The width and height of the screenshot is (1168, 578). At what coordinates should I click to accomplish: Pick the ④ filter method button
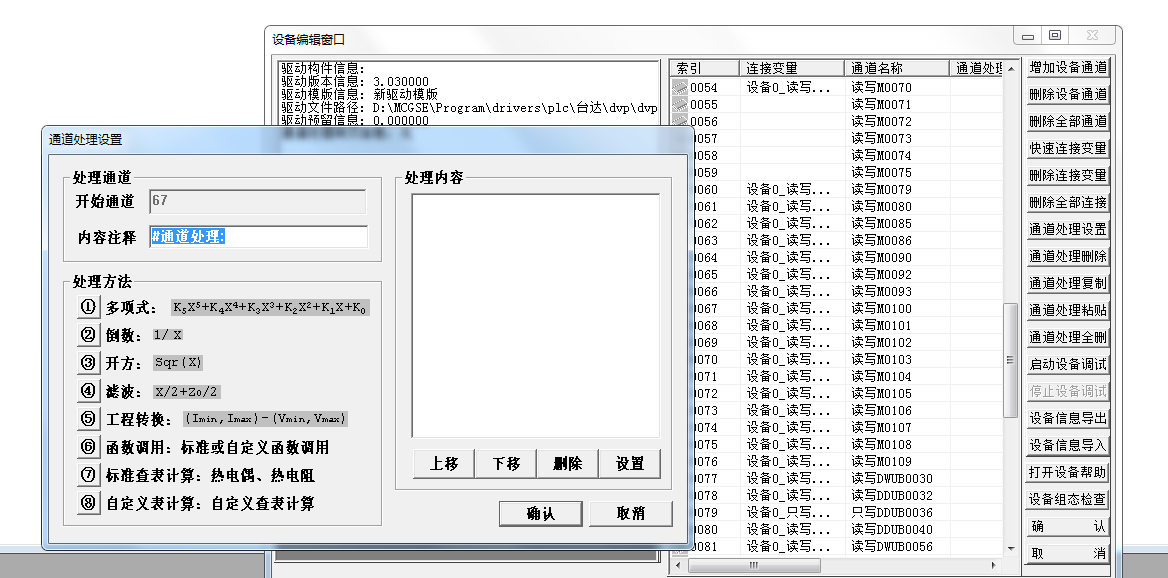(89, 391)
